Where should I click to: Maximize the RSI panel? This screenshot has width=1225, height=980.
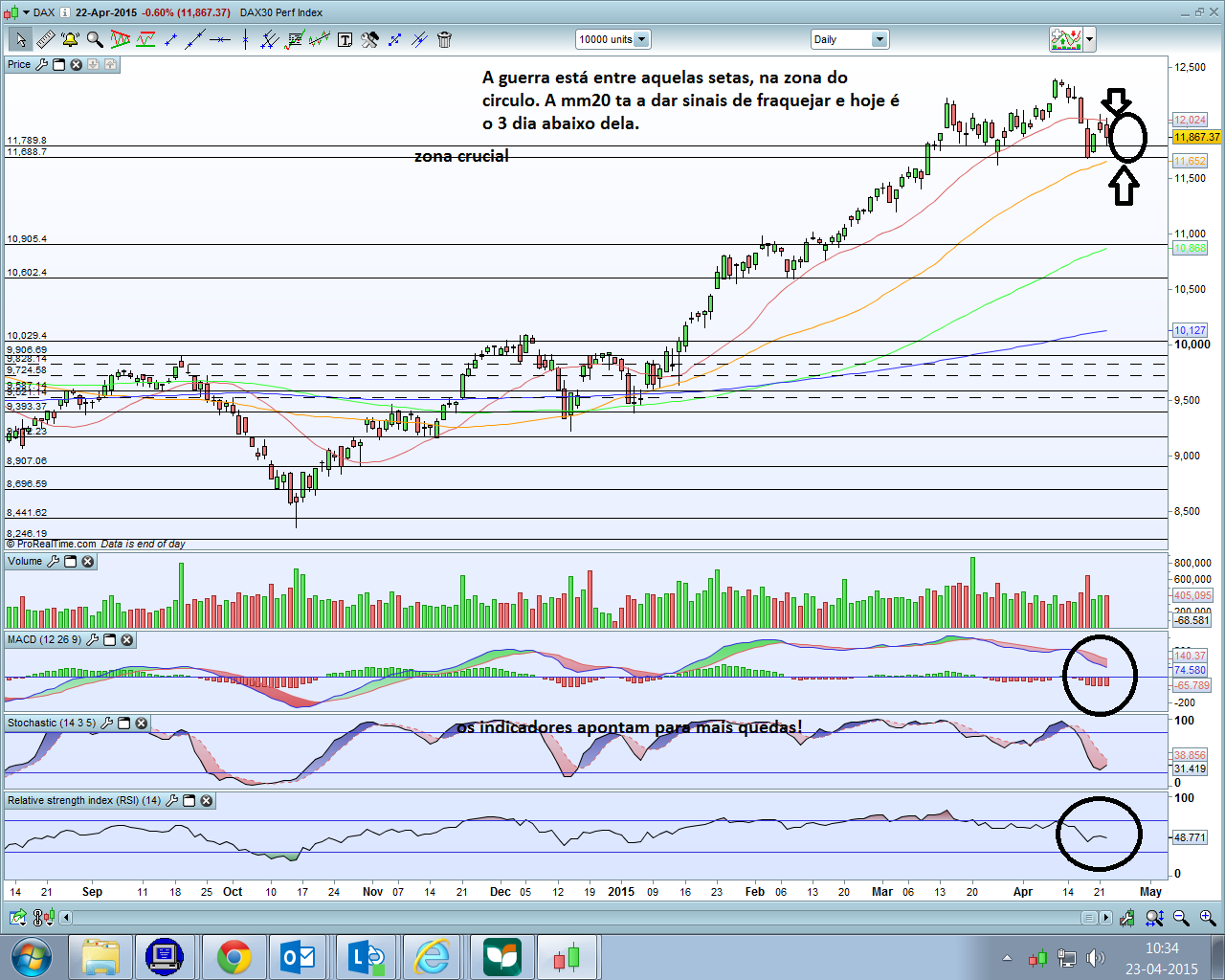point(189,800)
